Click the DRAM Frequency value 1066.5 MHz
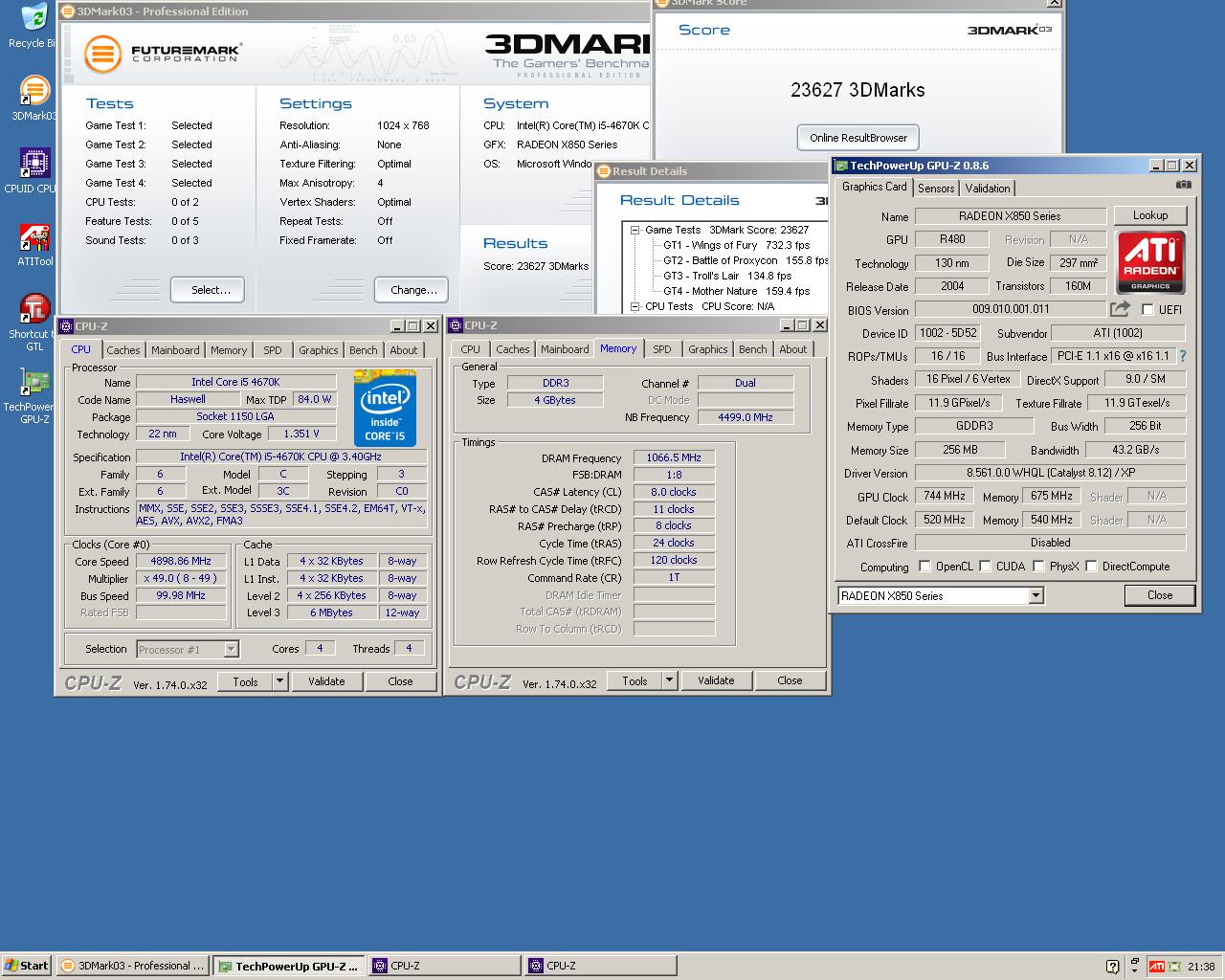 [674, 458]
